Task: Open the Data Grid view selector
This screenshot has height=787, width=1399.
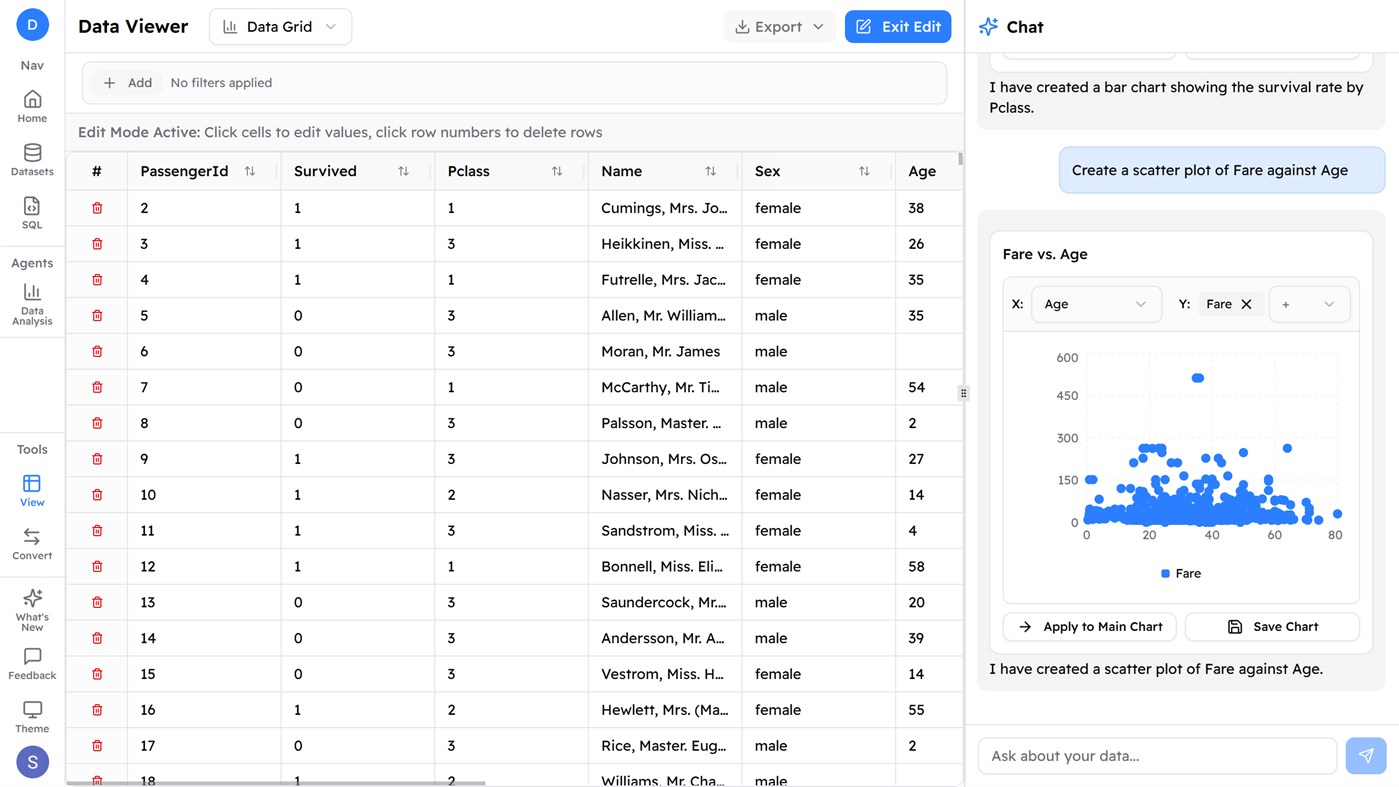Action: pos(280,26)
